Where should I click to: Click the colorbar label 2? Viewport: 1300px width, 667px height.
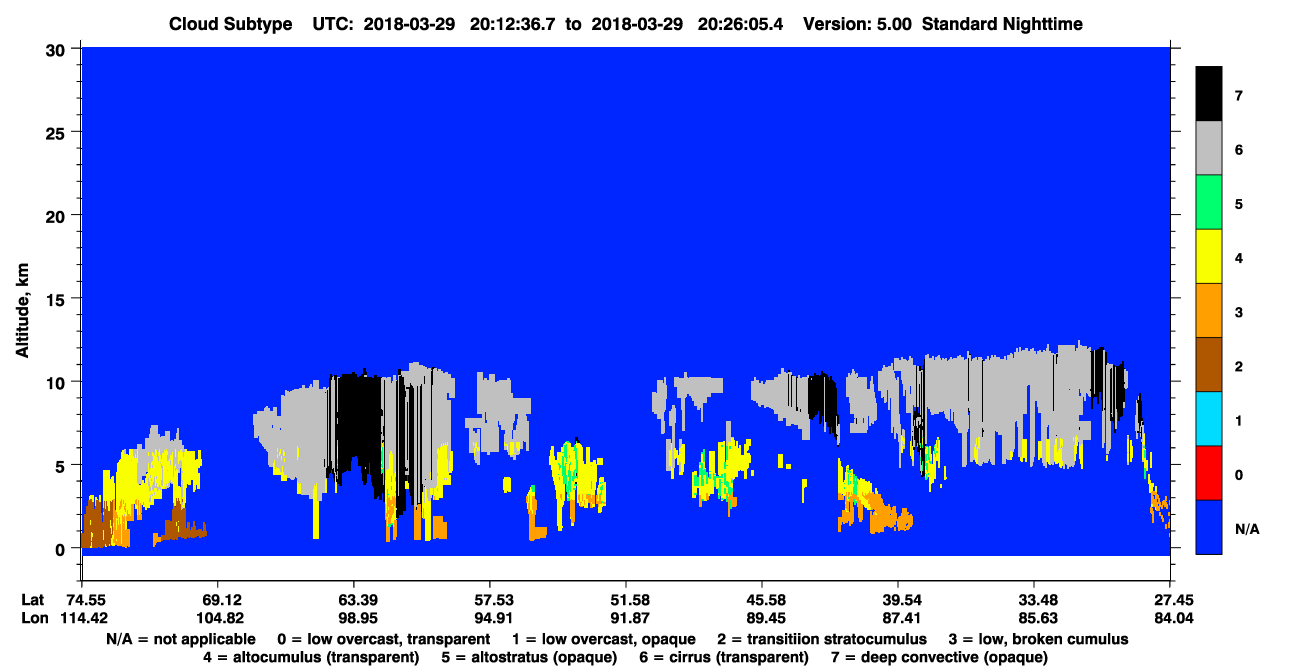point(1238,366)
